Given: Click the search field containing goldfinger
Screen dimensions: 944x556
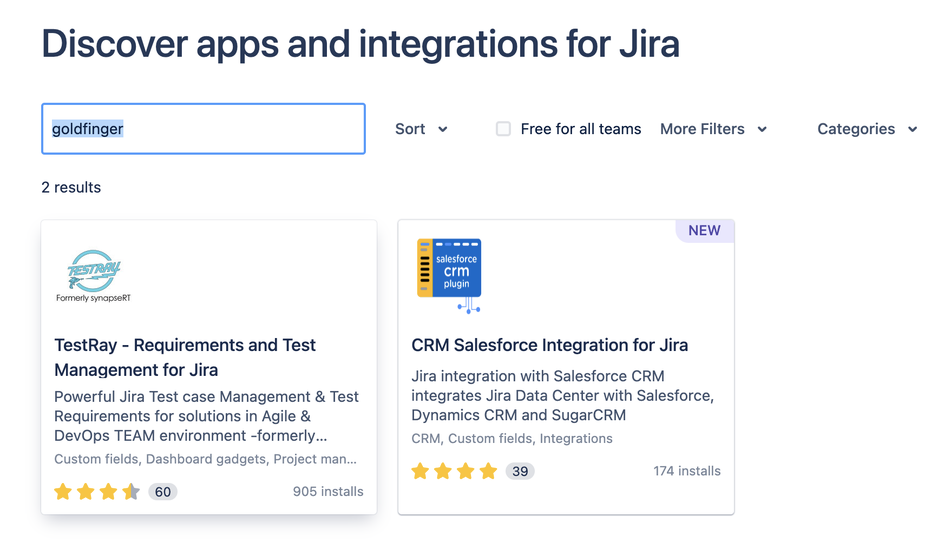Looking at the screenshot, I should 203,129.
